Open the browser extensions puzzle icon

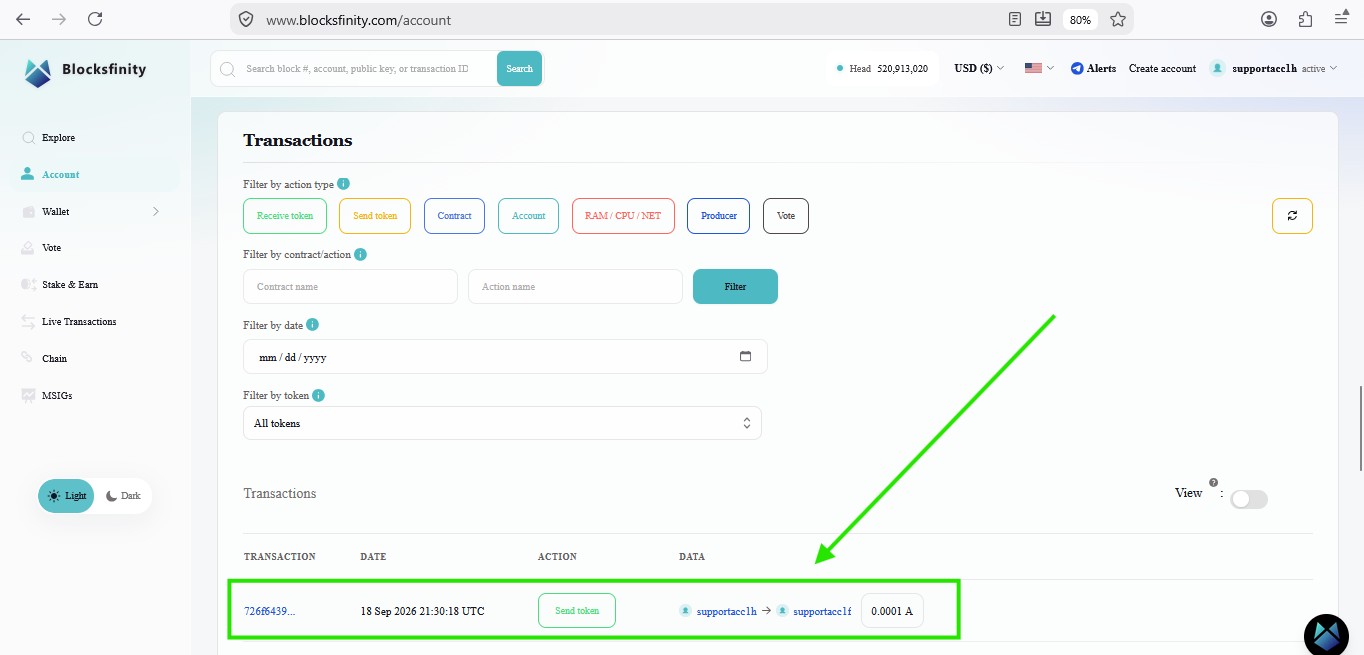(1305, 19)
